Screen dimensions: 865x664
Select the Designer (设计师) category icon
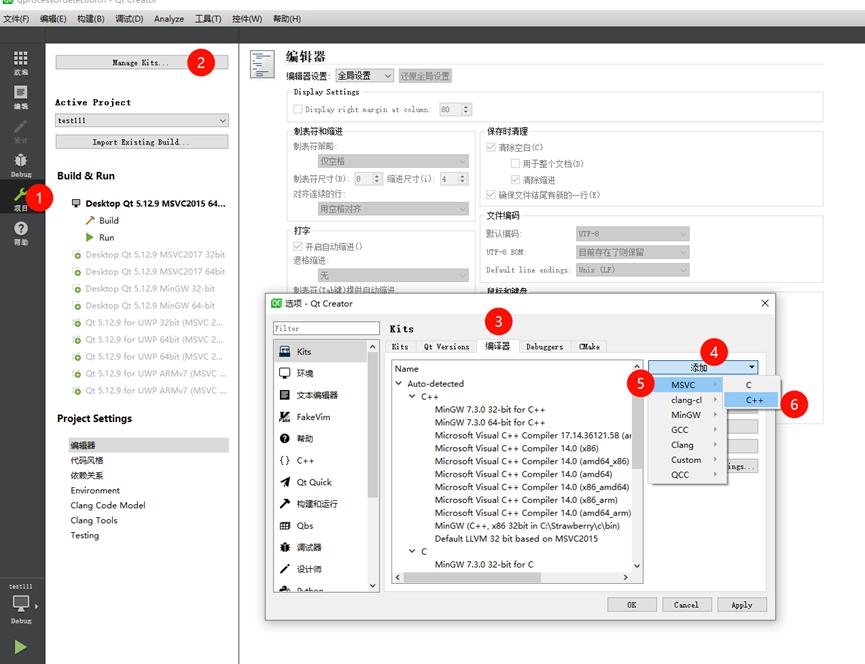click(x=285, y=569)
